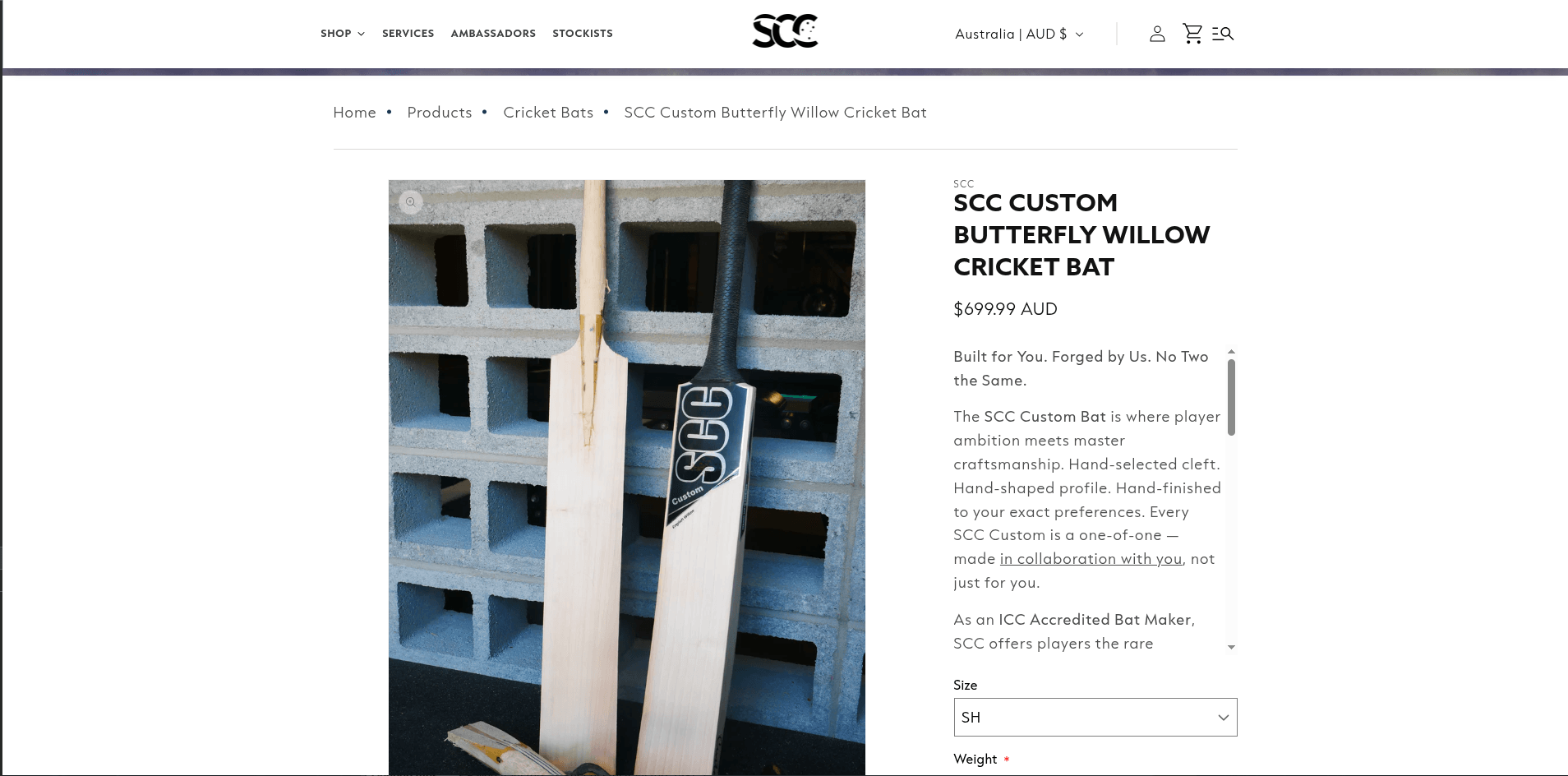1568x776 pixels.
Task: Open the shopping cart
Action: [x=1192, y=34]
